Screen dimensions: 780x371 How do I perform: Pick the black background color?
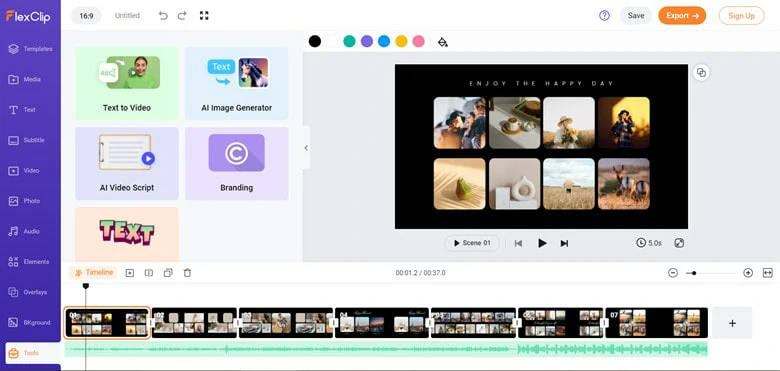pos(315,41)
